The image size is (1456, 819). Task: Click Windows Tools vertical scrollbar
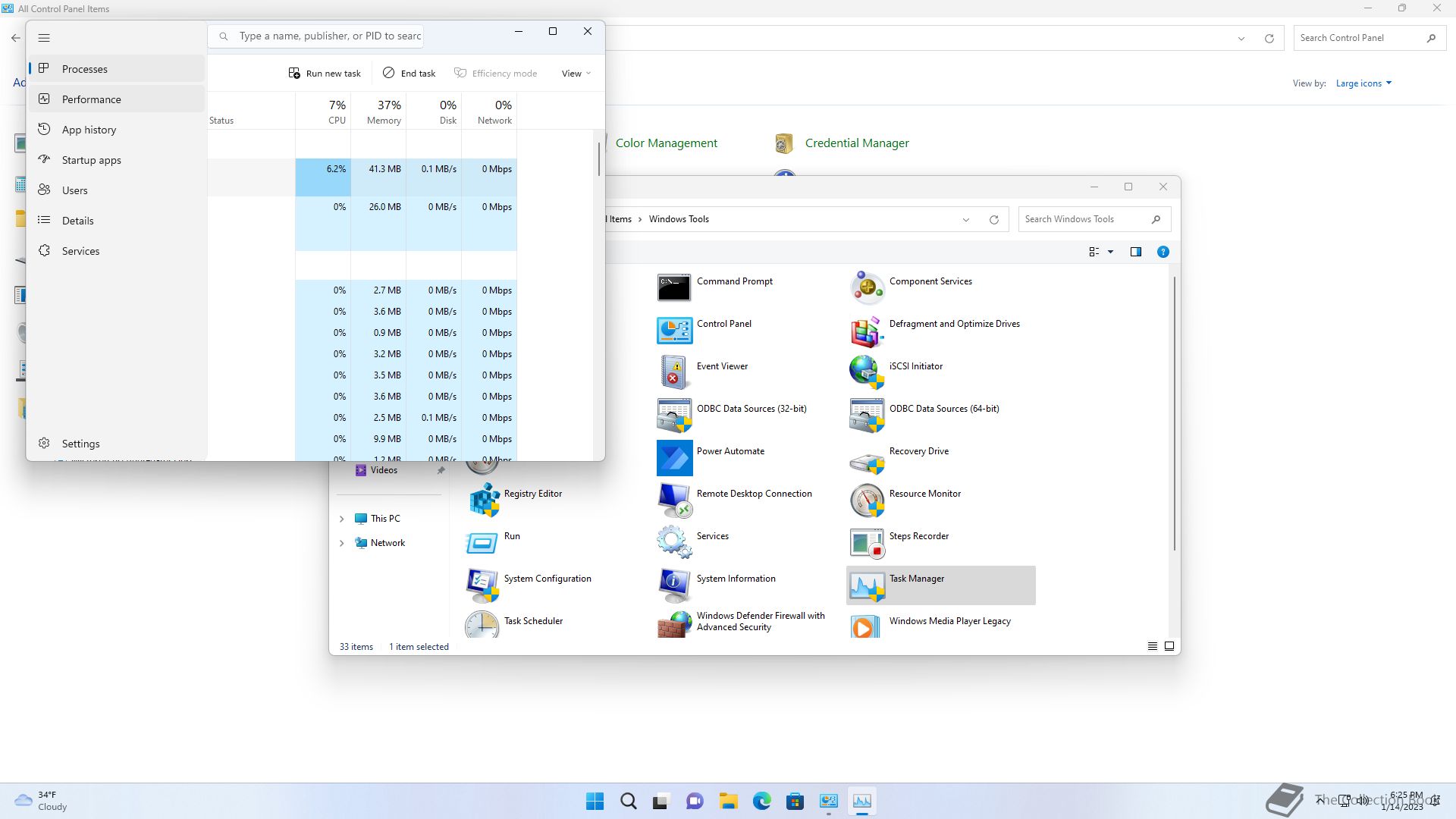1175,413
